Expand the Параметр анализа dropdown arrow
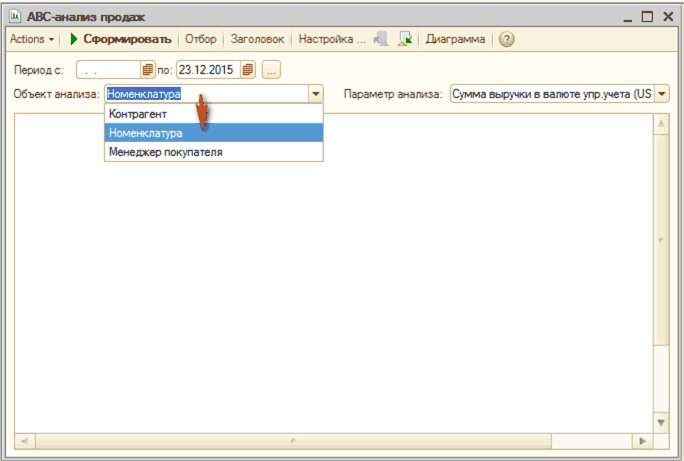The width and height of the screenshot is (684, 461). tap(661, 94)
